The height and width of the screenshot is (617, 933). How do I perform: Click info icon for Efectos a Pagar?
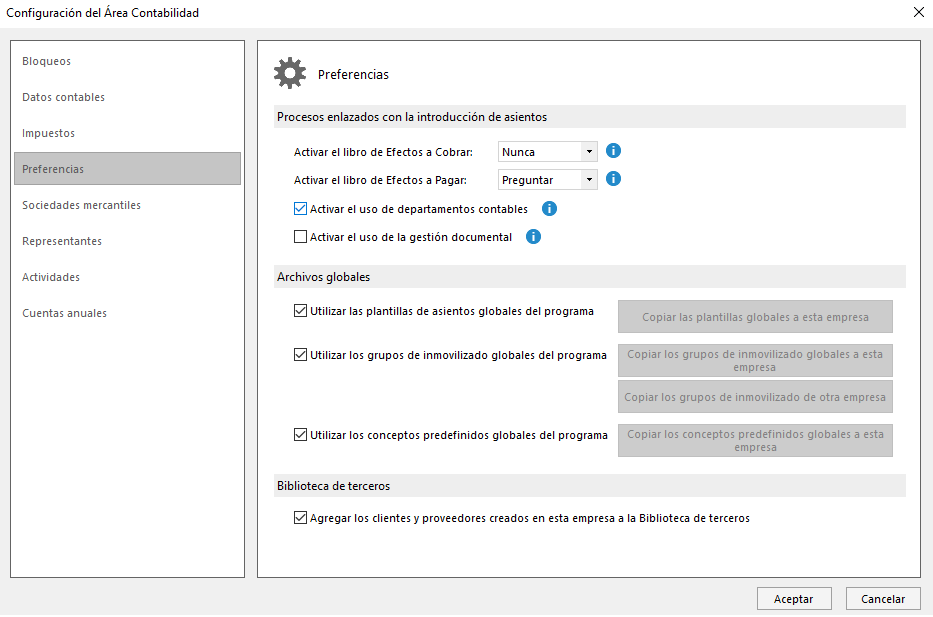613,179
